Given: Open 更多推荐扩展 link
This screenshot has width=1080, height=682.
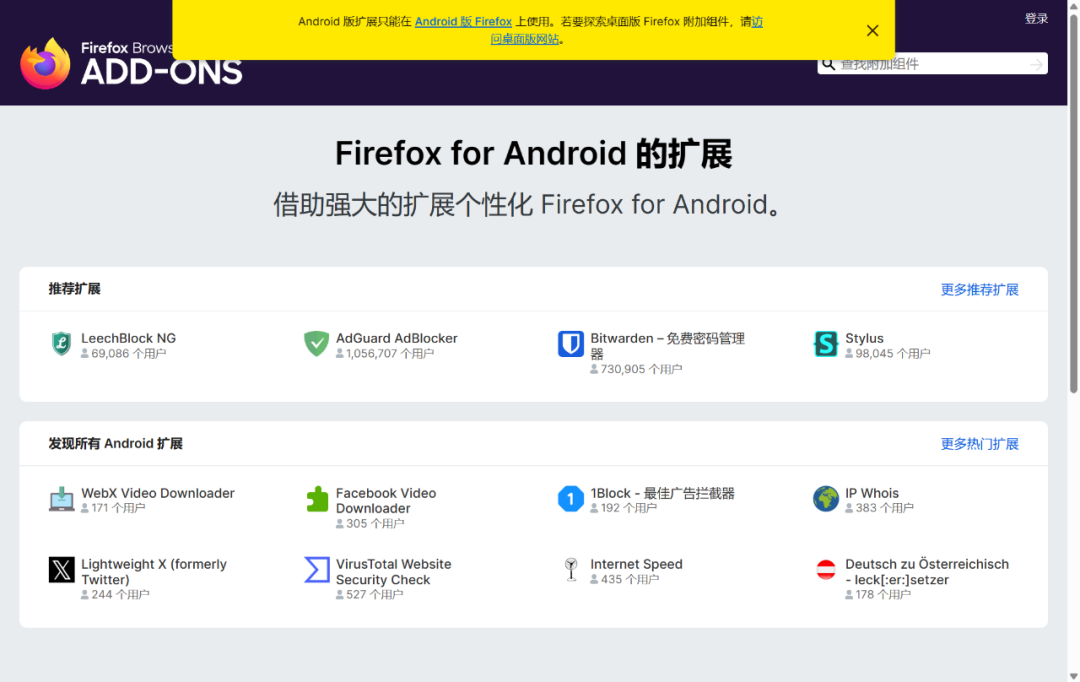Looking at the screenshot, I should pos(979,289).
